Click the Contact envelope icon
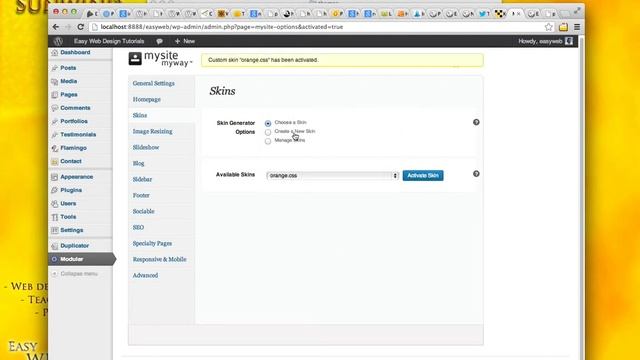 tap(55, 162)
